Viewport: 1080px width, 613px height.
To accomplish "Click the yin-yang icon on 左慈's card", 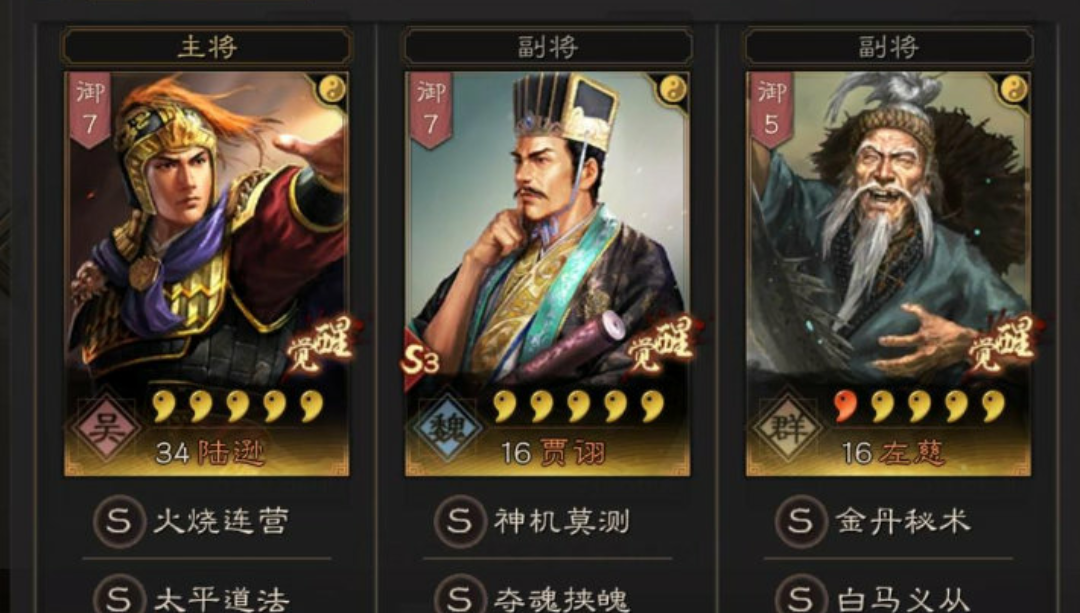I will tap(1013, 89).
